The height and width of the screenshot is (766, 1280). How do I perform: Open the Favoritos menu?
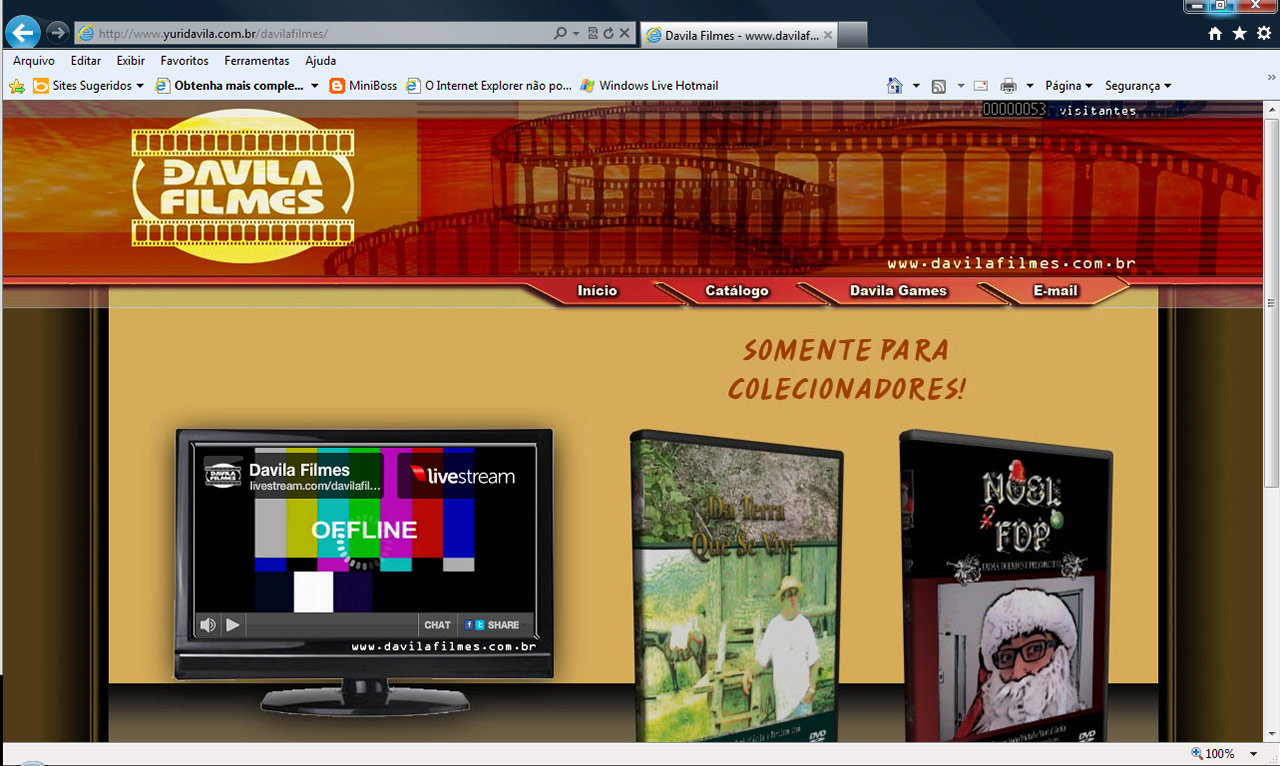185,61
